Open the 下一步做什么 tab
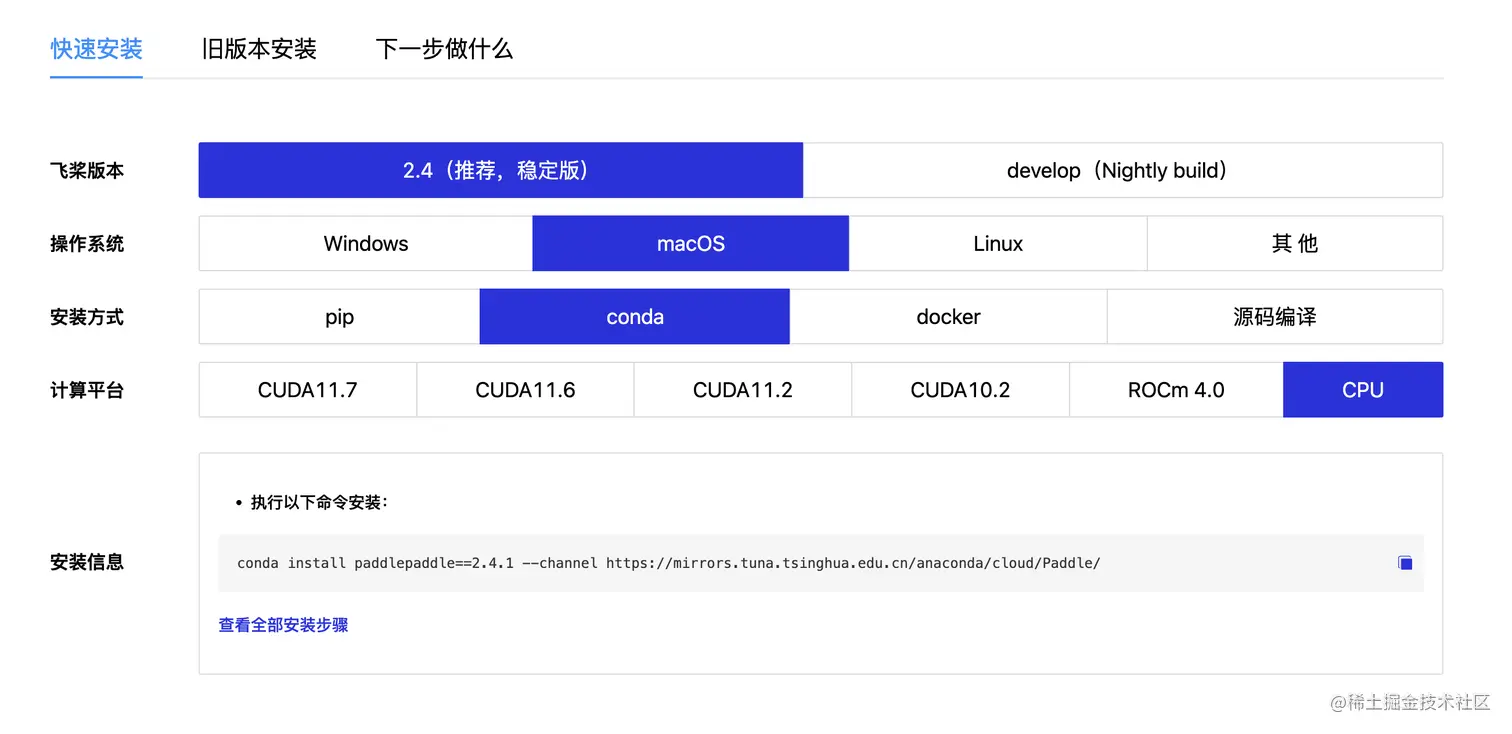The image size is (1512, 734). (x=444, y=49)
